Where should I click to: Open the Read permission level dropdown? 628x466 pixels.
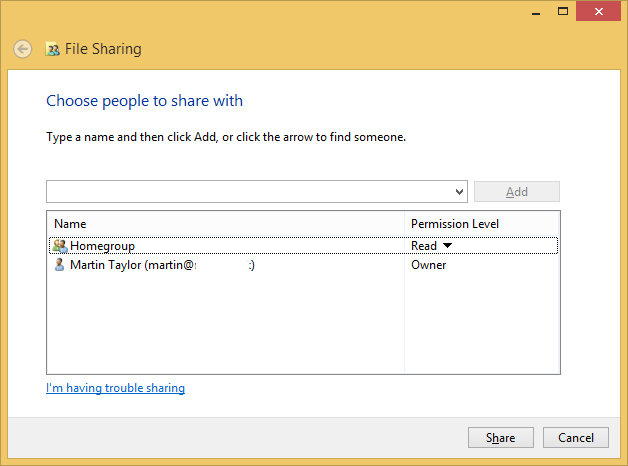point(447,246)
